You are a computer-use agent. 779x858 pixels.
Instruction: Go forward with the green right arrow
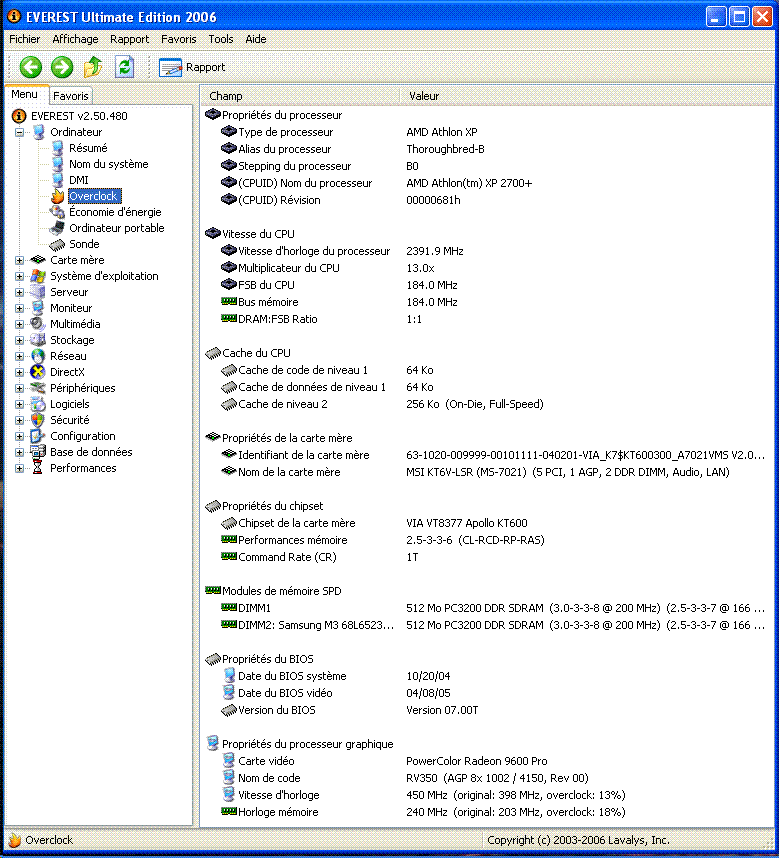[62, 67]
